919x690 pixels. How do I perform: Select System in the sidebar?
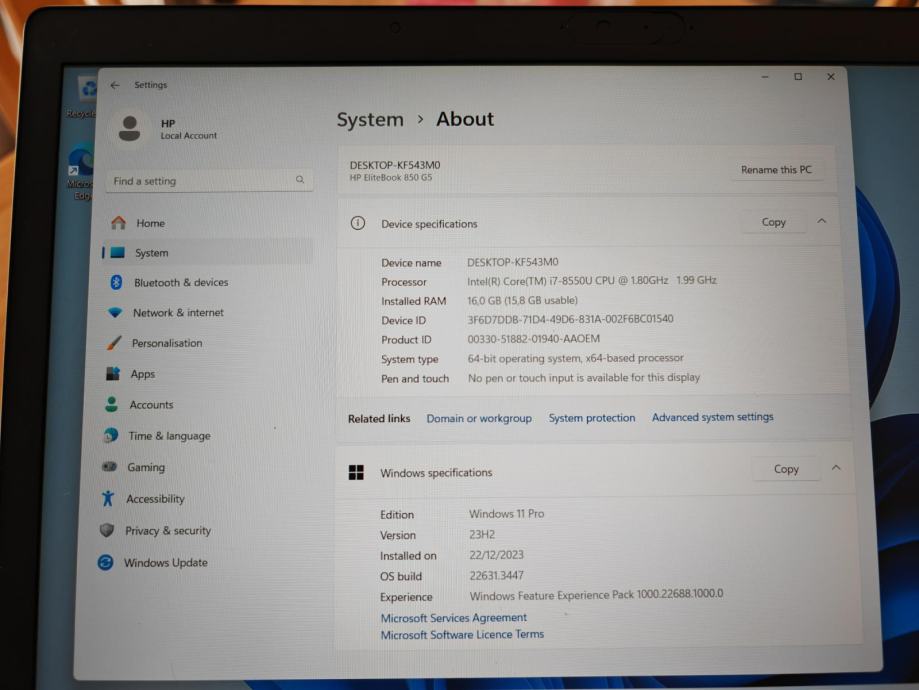tap(208, 253)
